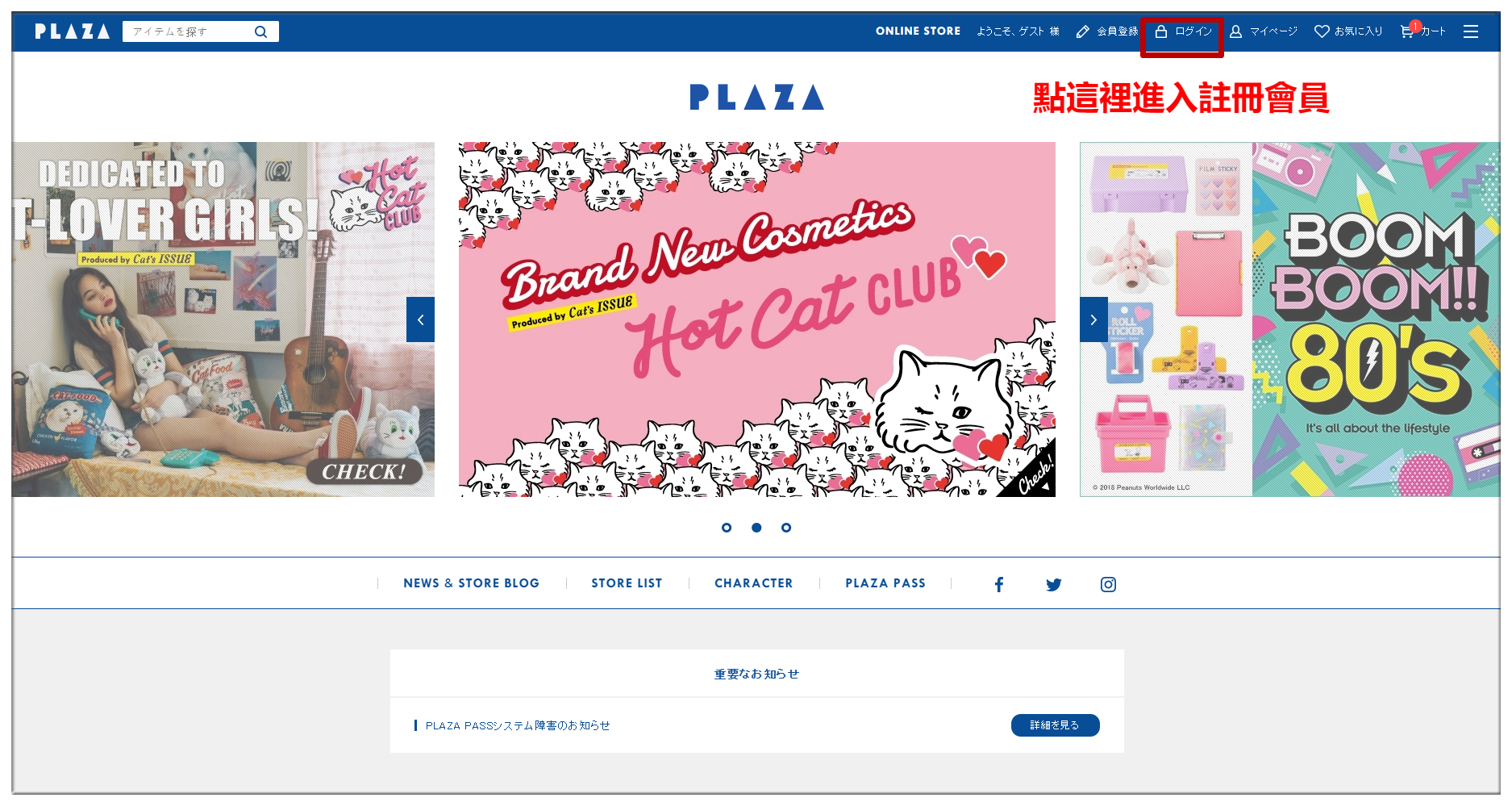
Task: Open the PLAZA PASS menu item
Action: coord(885,583)
